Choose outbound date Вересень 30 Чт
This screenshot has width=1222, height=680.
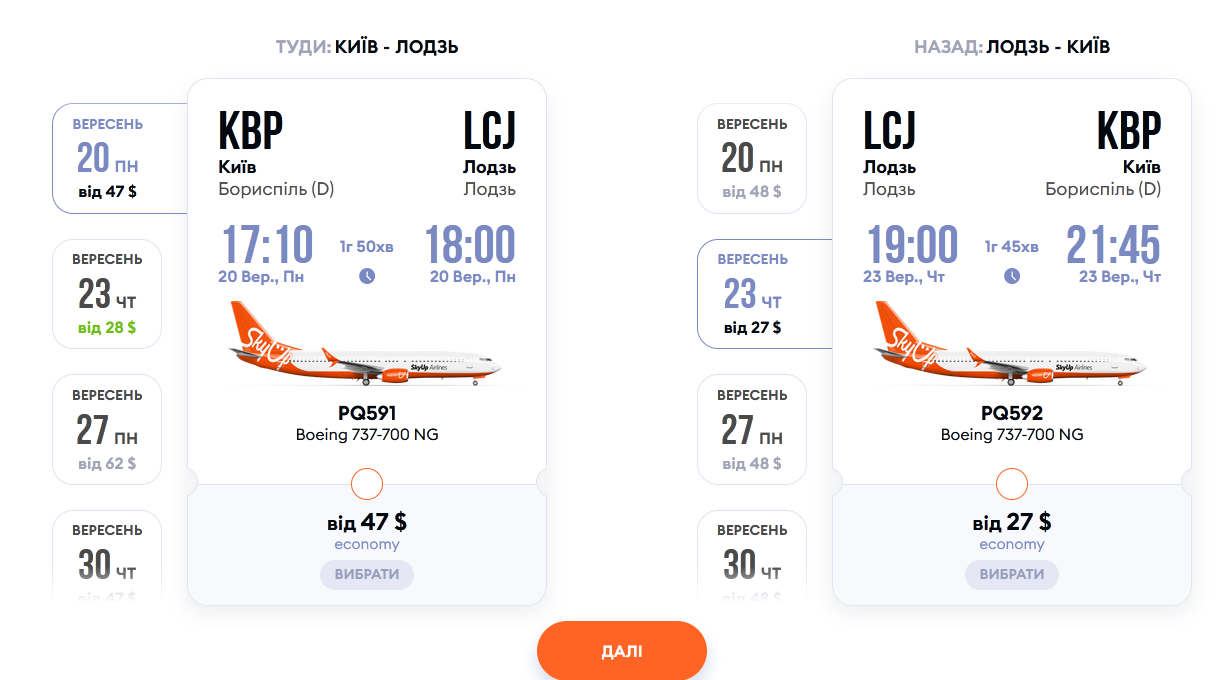pos(107,555)
